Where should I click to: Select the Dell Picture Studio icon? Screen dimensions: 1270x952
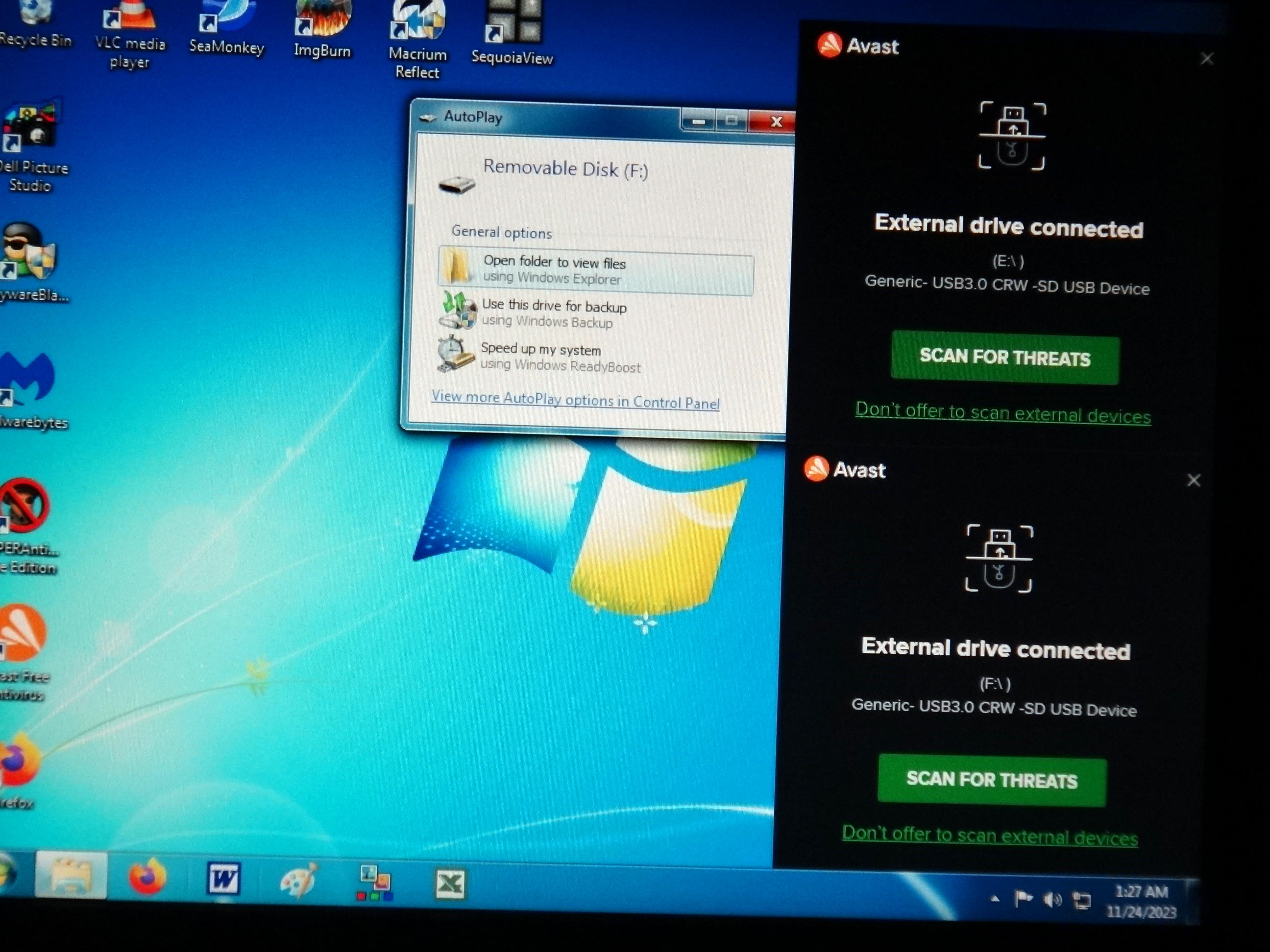coord(32,146)
